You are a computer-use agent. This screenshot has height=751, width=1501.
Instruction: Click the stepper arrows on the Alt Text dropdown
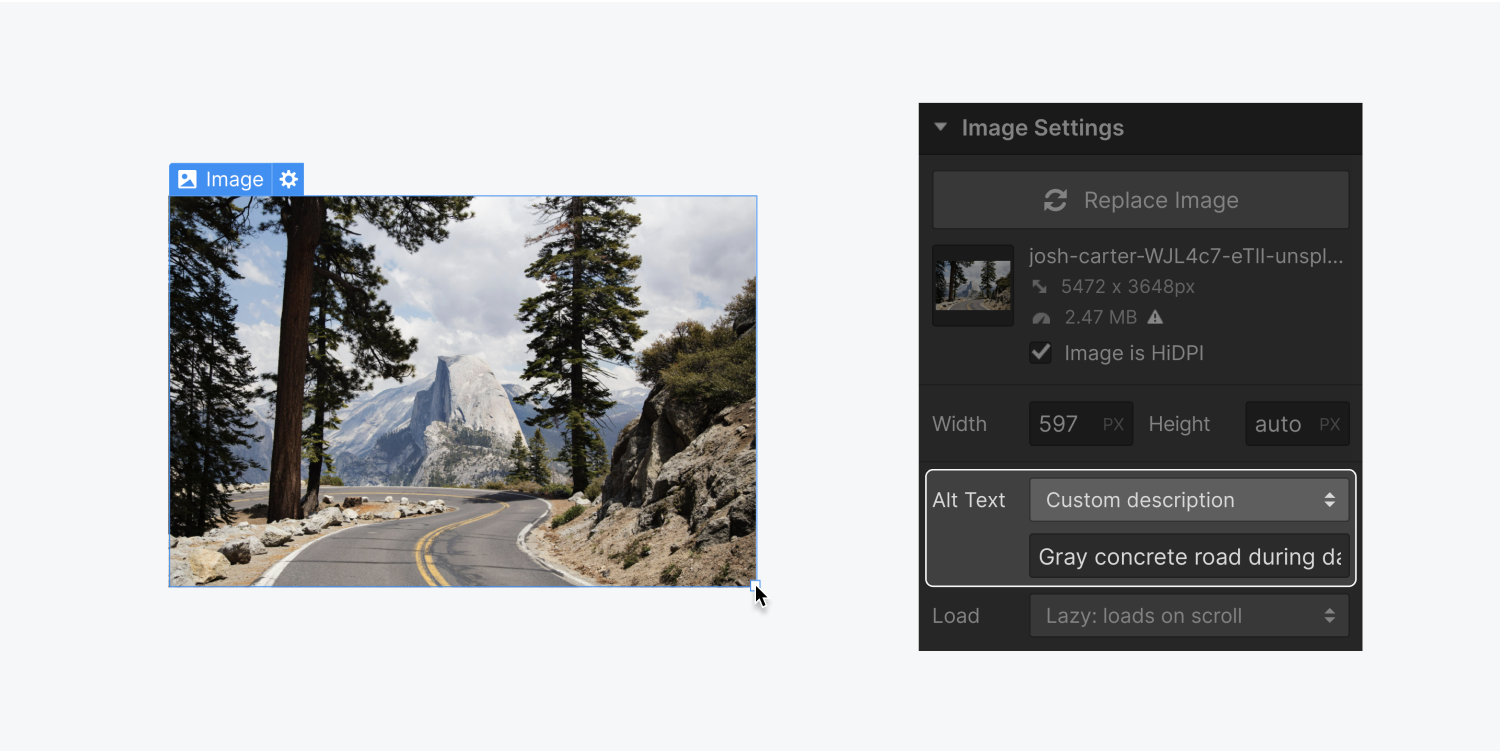1330,499
